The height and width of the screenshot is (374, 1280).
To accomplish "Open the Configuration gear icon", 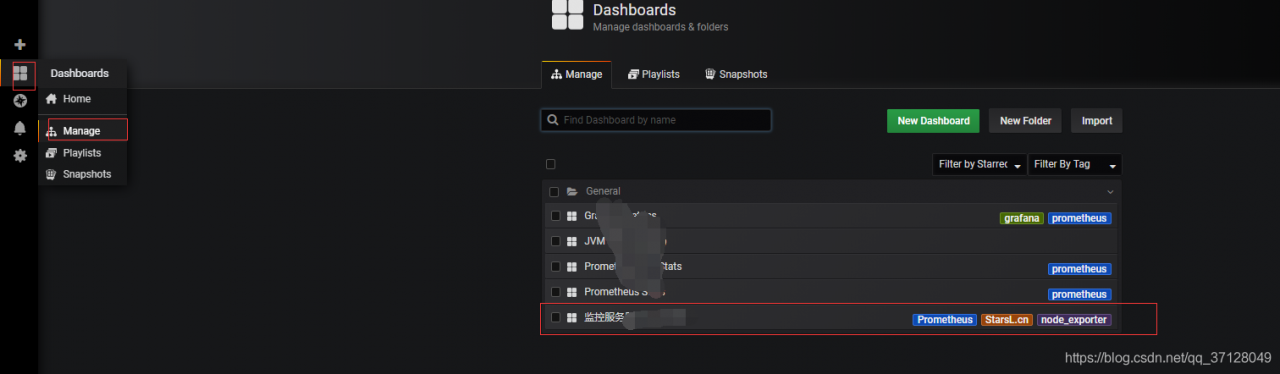I will tap(19, 156).
